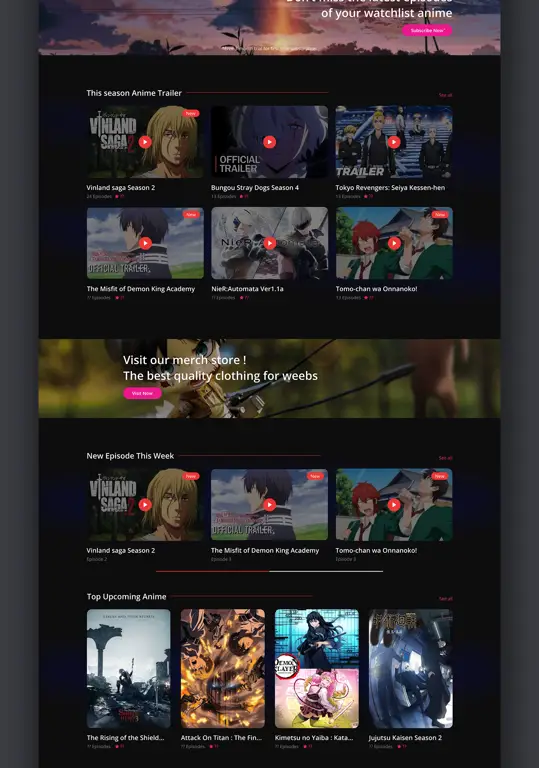This screenshot has height=768, width=539.
Task: Click the New badge on Vinland Saga trailer card
Action: coord(191,113)
